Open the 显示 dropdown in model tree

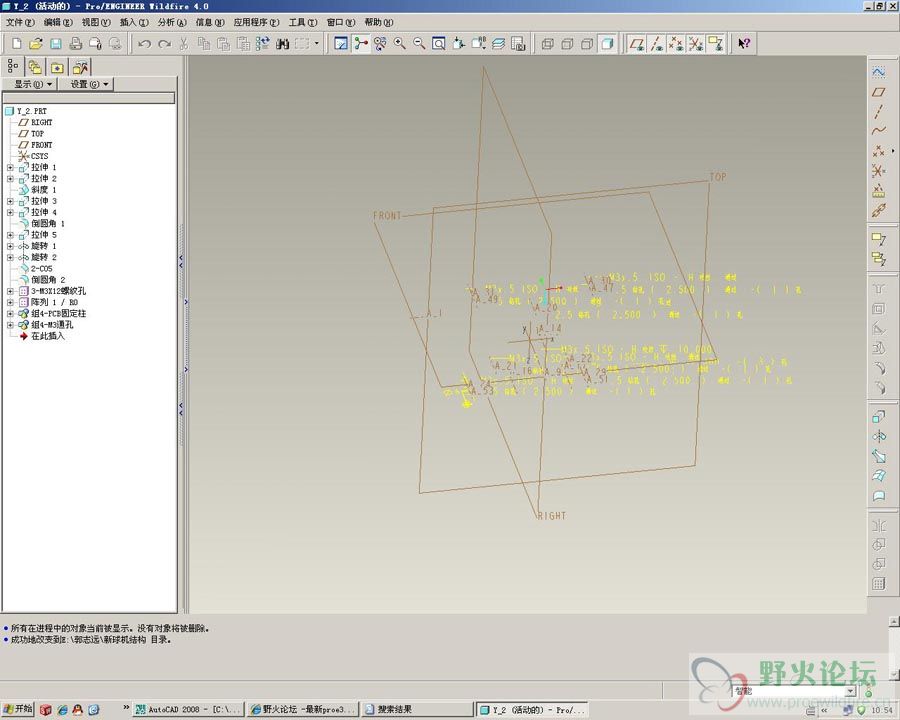[30, 84]
